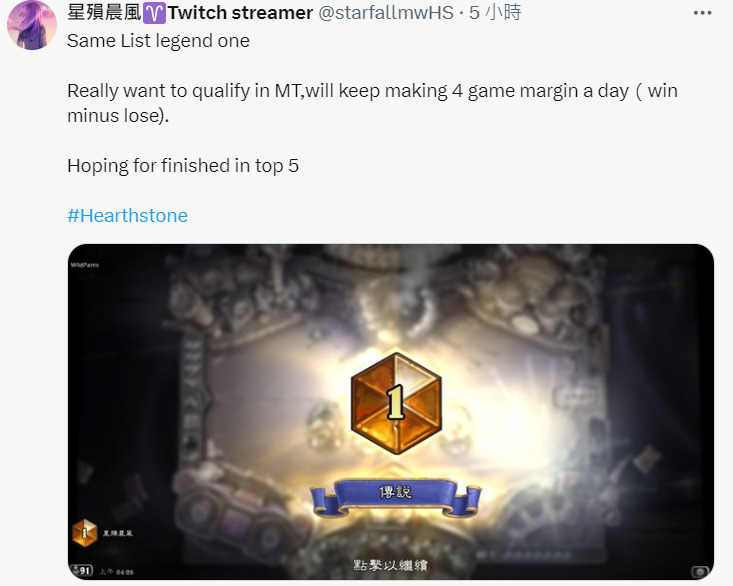733x586 pixels.
Task: Open the attached Hearthstone screenshot image
Action: (391, 412)
